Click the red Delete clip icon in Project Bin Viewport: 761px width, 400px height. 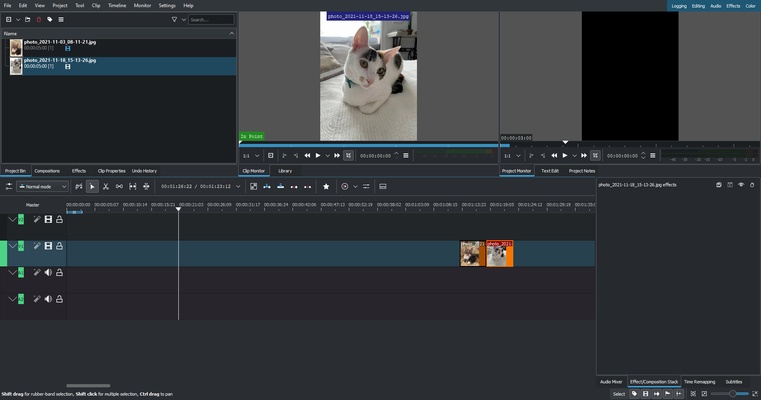(39, 19)
